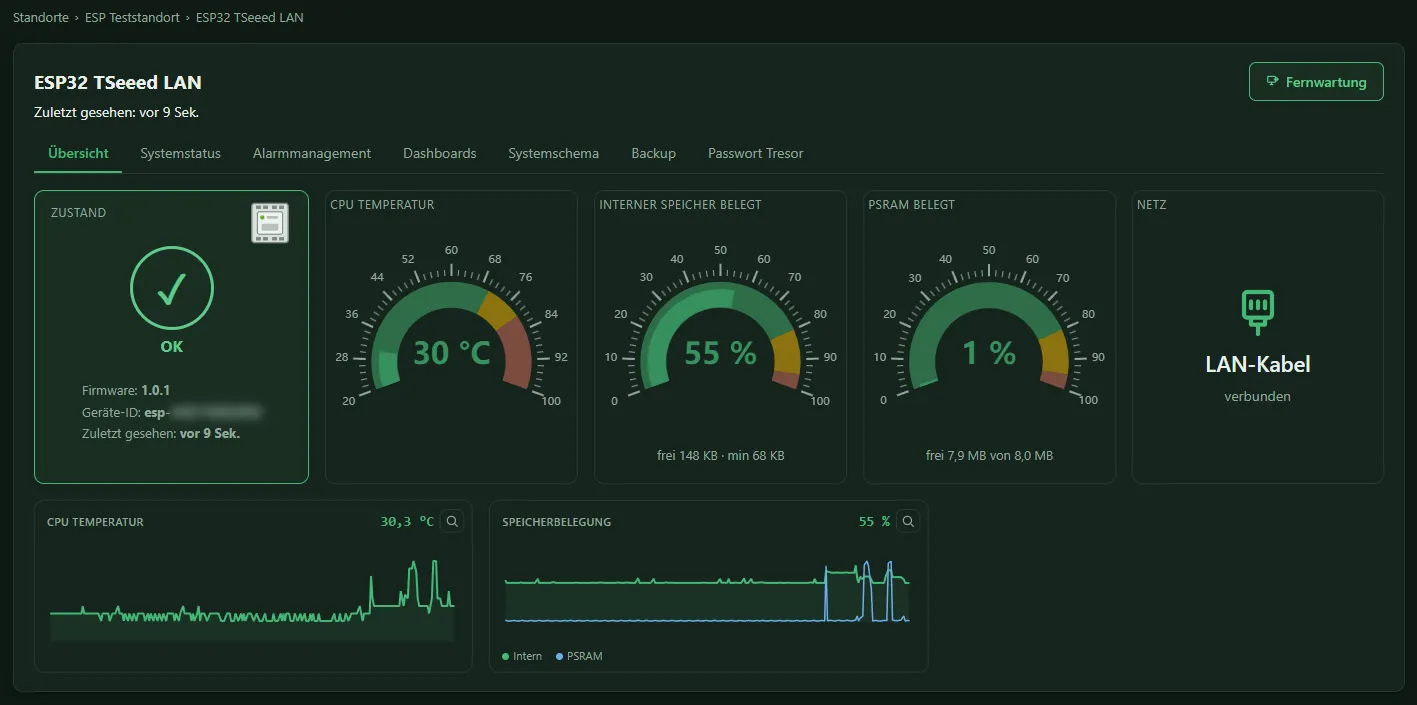Navigate to Standorte breadcrumb
The image size is (1417, 705).
pyautogui.click(x=40, y=18)
